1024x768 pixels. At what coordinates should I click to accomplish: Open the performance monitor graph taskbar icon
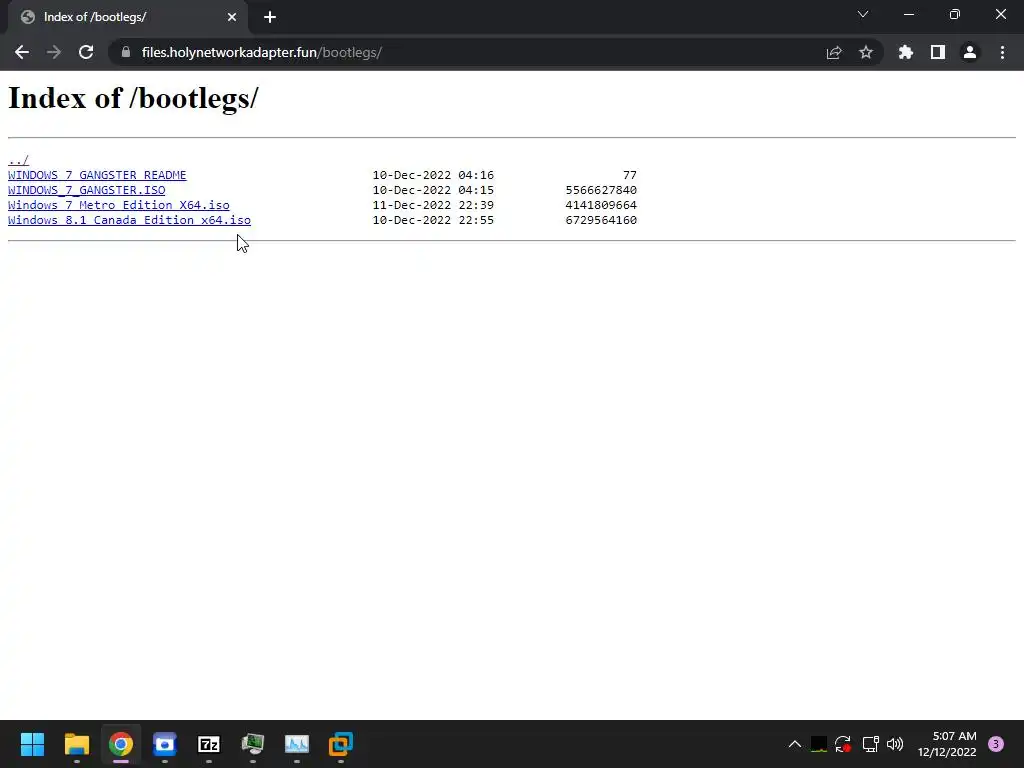click(x=296, y=744)
